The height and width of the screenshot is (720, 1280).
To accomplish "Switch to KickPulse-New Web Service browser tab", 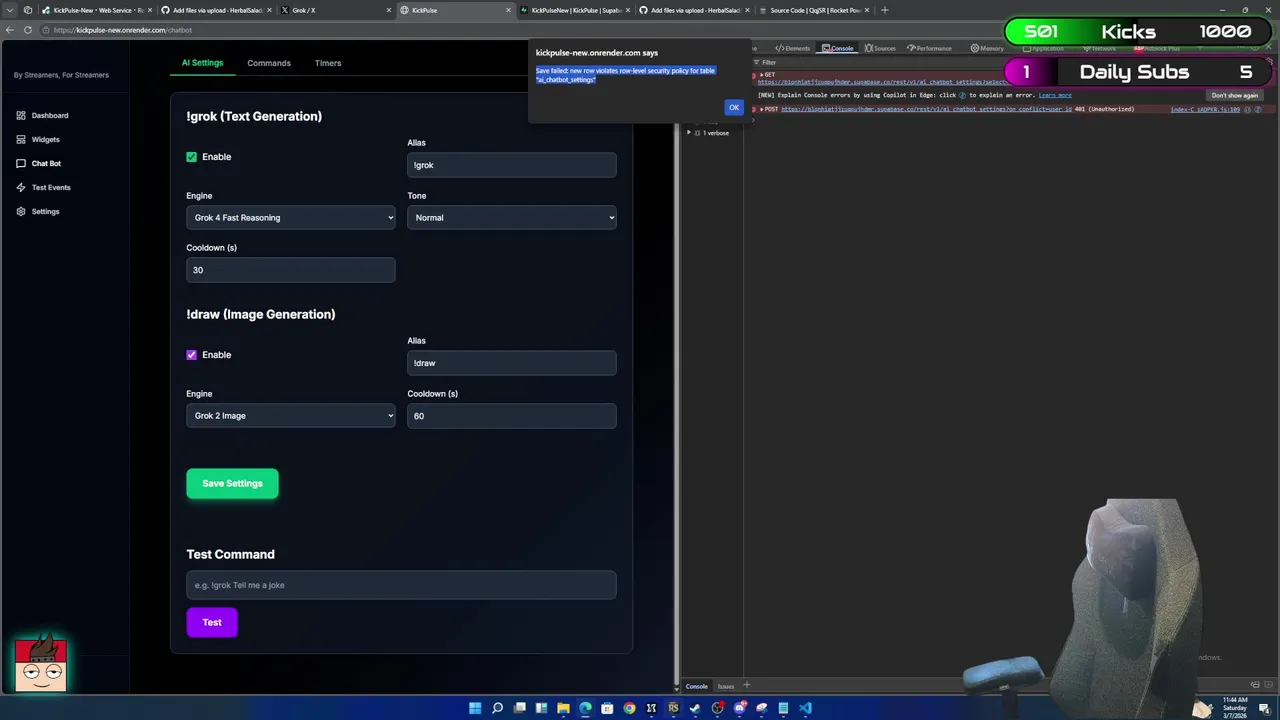I will pos(98,10).
